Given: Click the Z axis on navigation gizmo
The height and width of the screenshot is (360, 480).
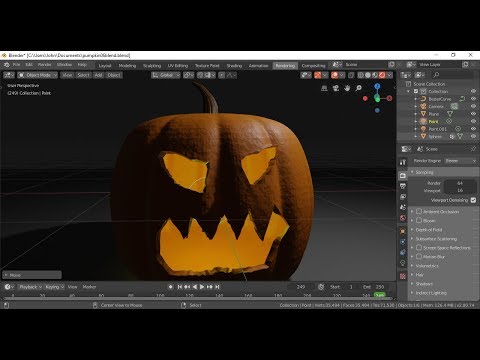Looking at the screenshot, I should coord(377,86).
